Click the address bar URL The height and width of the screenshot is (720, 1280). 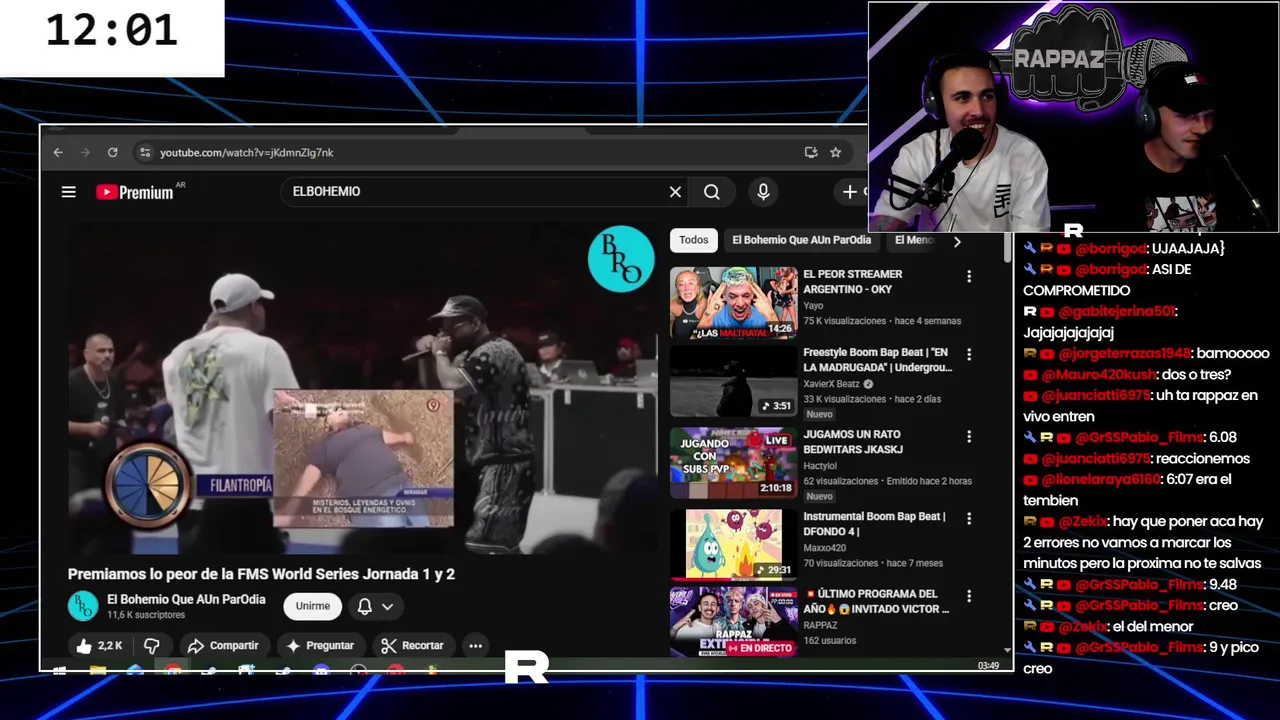[246, 153]
